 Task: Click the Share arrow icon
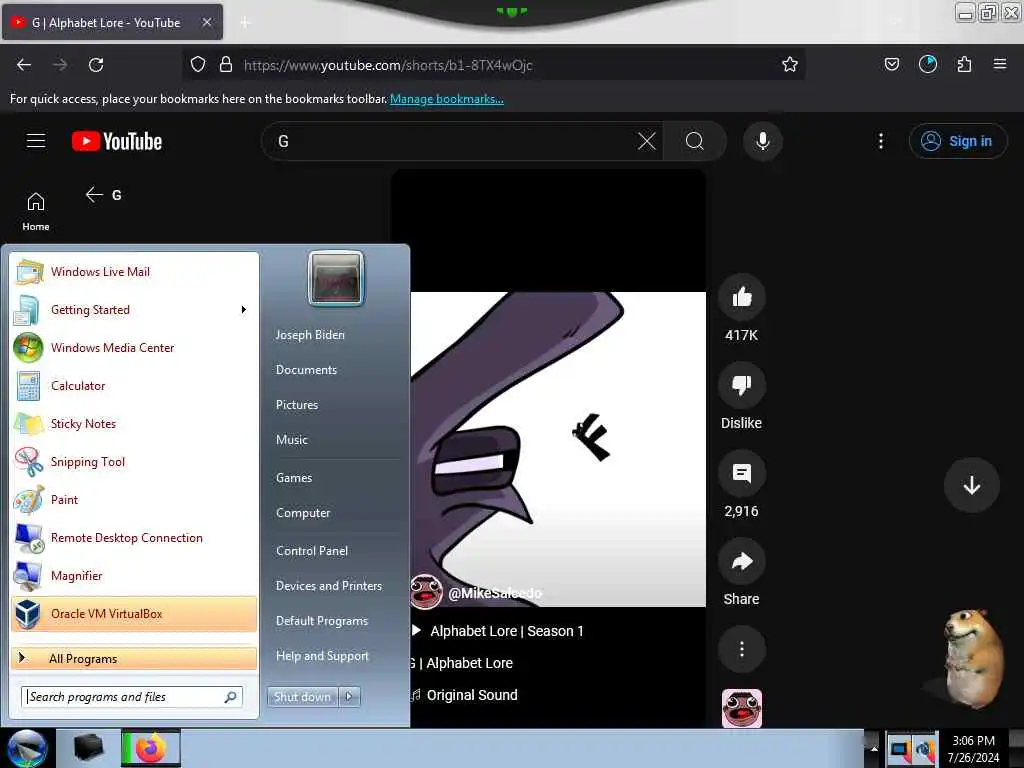click(741, 562)
